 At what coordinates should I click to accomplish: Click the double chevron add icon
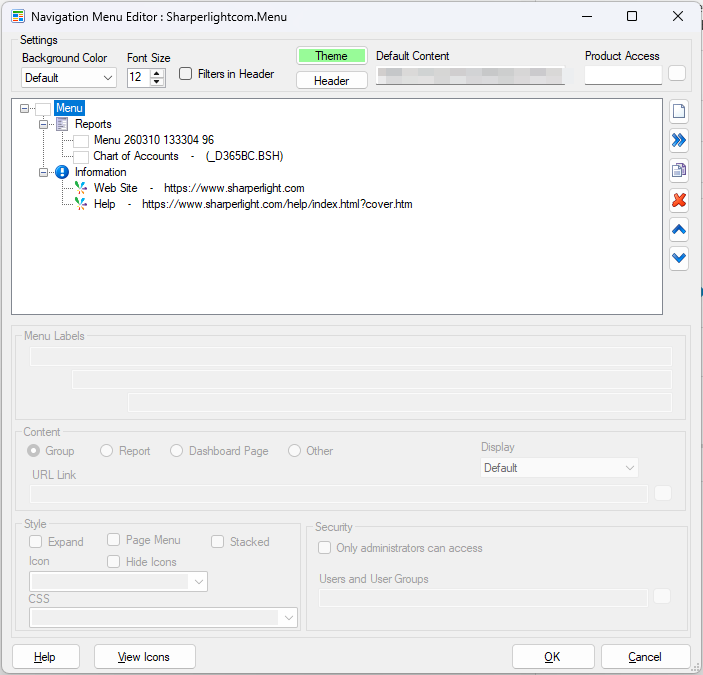(679, 141)
